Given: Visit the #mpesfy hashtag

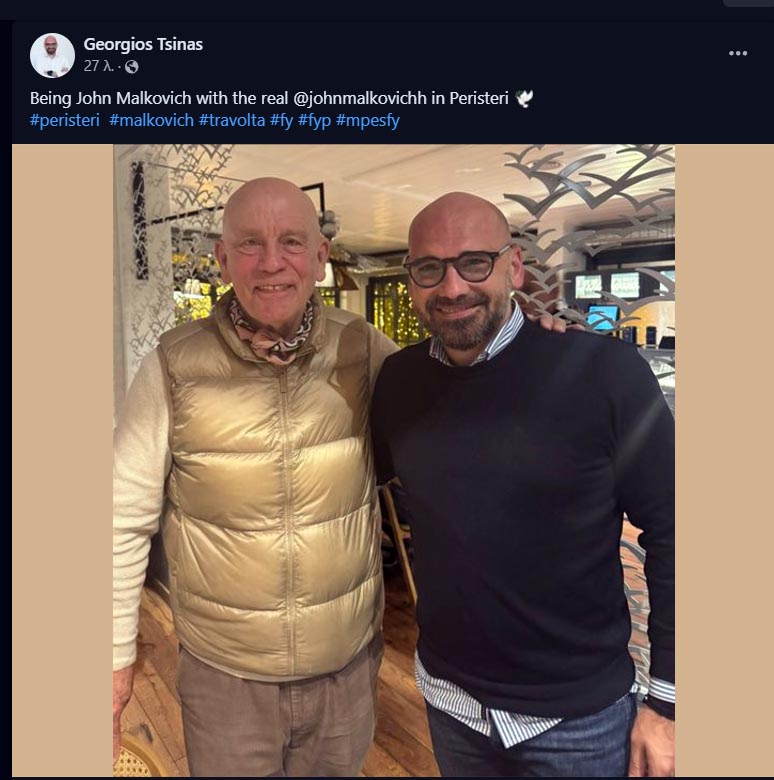Looking at the screenshot, I should 367,121.
